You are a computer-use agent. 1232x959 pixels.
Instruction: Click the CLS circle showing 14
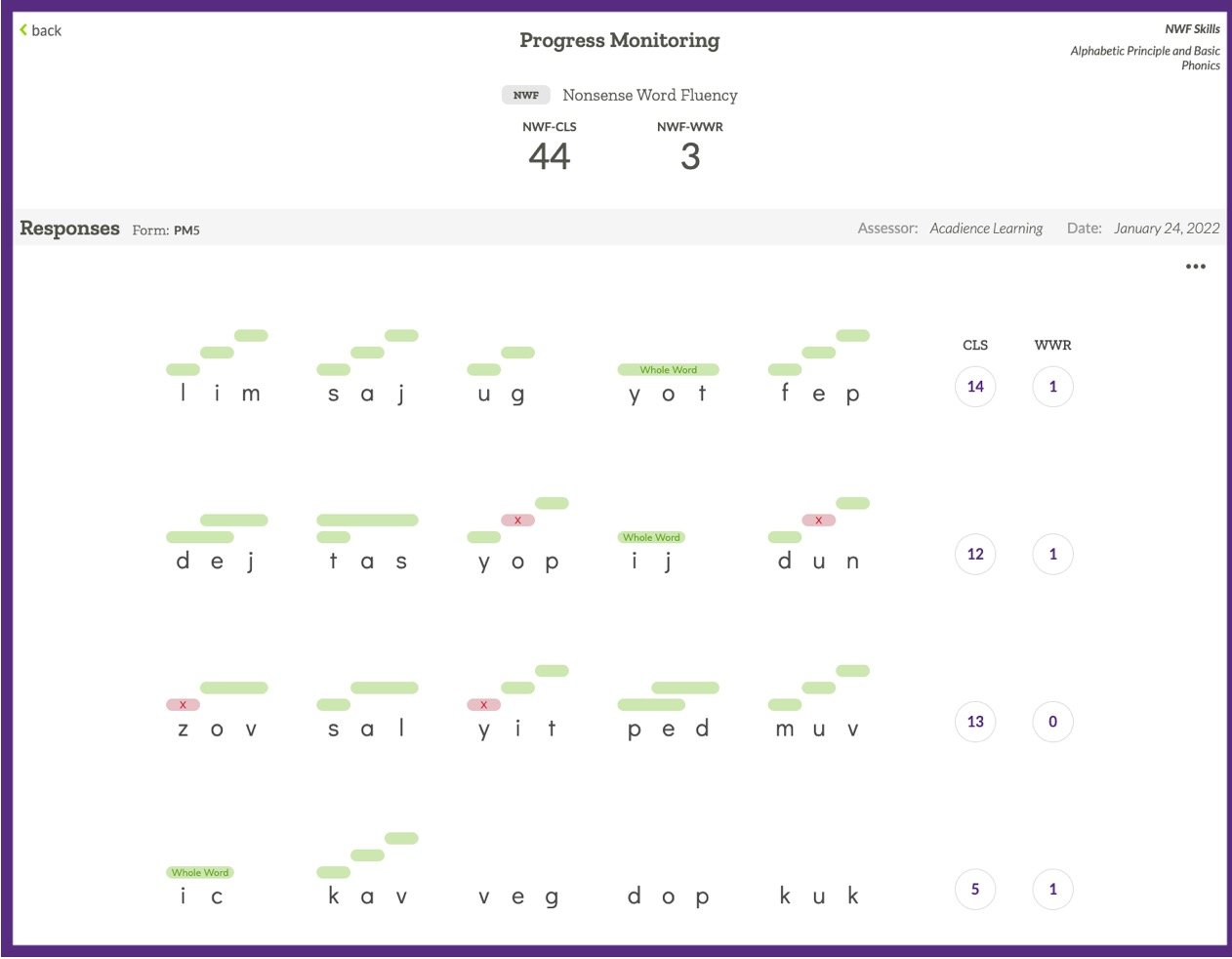coord(974,387)
